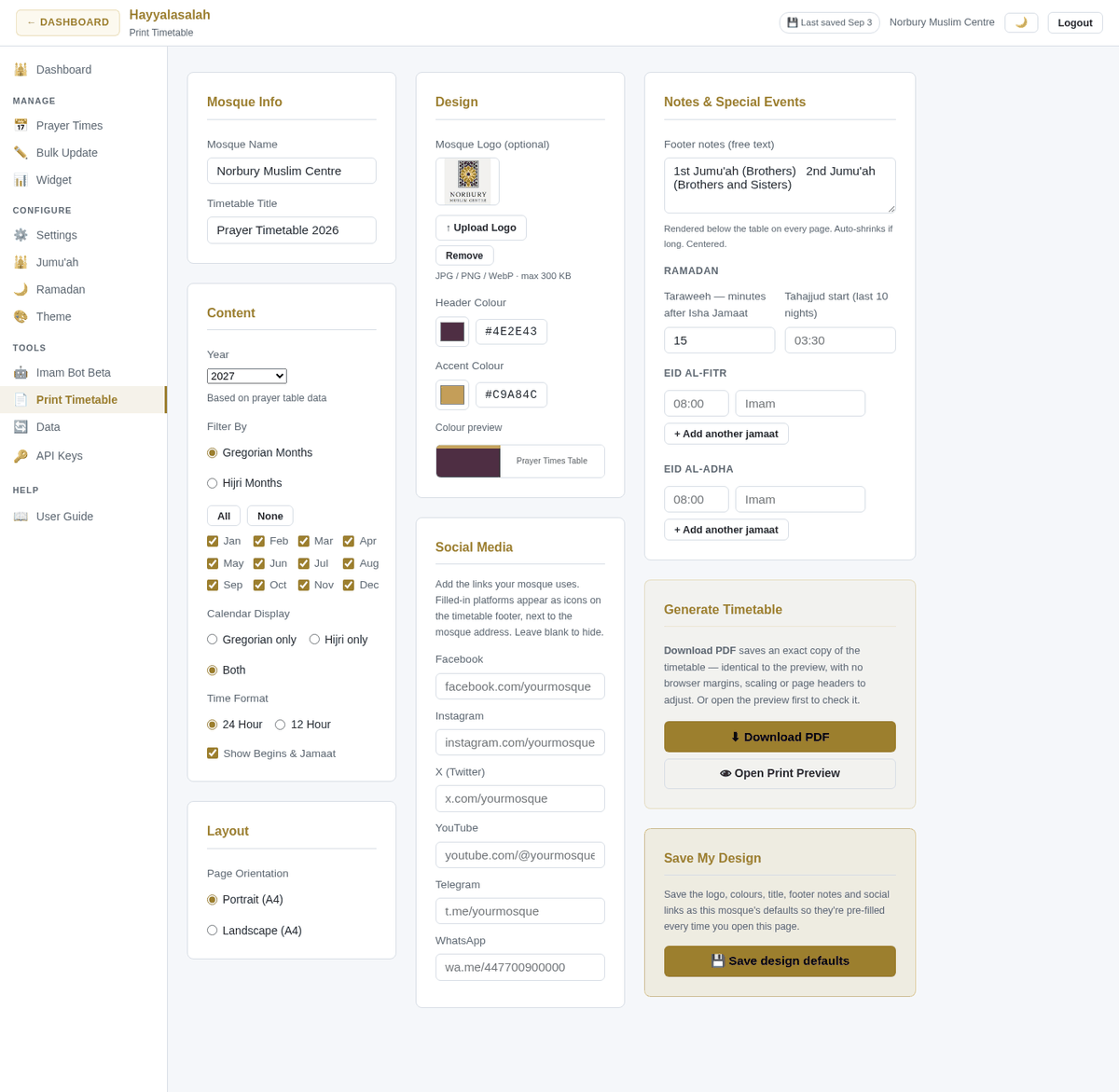Click the crescent moon icon for Ramadan
The height and width of the screenshot is (1092, 1119).
(x=21, y=289)
